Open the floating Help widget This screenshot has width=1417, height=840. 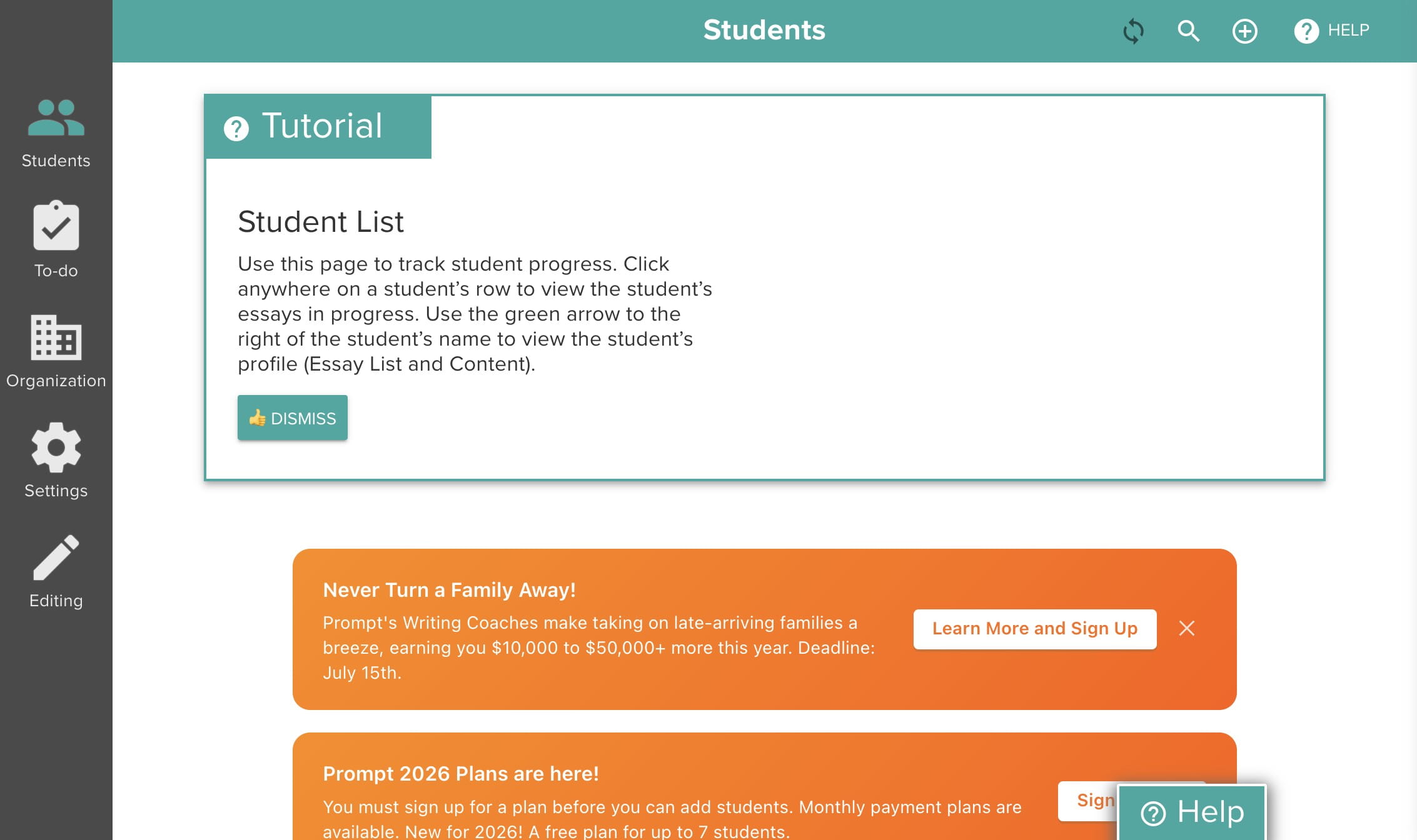coord(1192,812)
